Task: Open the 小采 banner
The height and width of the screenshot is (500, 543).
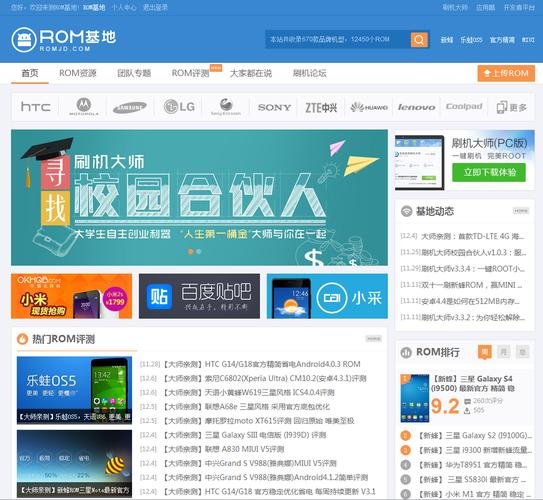Action: [x=327, y=296]
